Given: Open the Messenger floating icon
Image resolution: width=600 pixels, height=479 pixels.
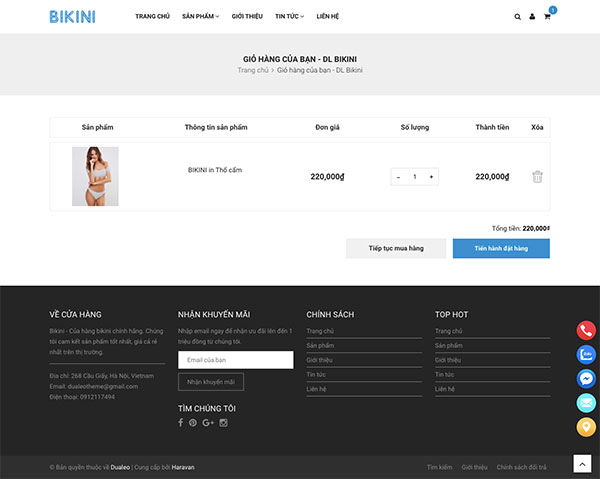Looking at the screenshot, I should coord(586,378).
